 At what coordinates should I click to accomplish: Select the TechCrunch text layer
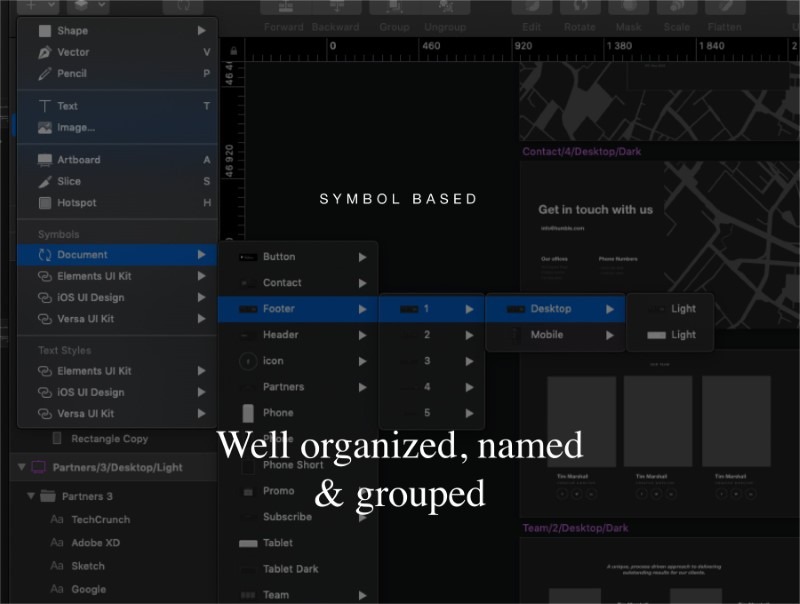point(100,520)
